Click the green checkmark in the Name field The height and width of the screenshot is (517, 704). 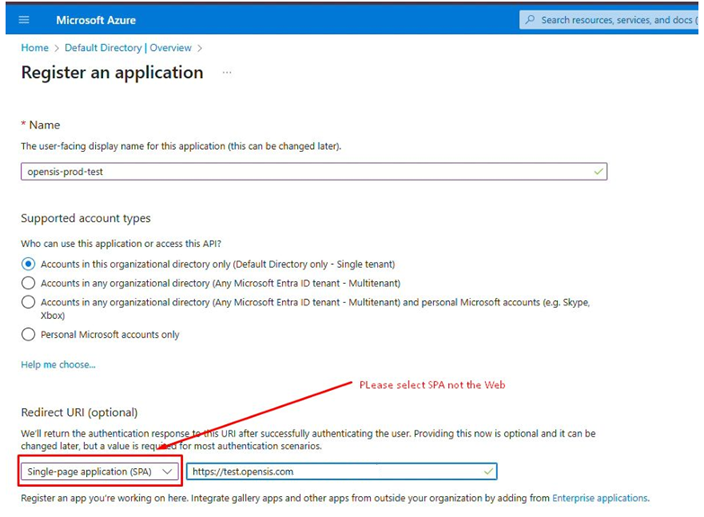(x=598, y=171)
